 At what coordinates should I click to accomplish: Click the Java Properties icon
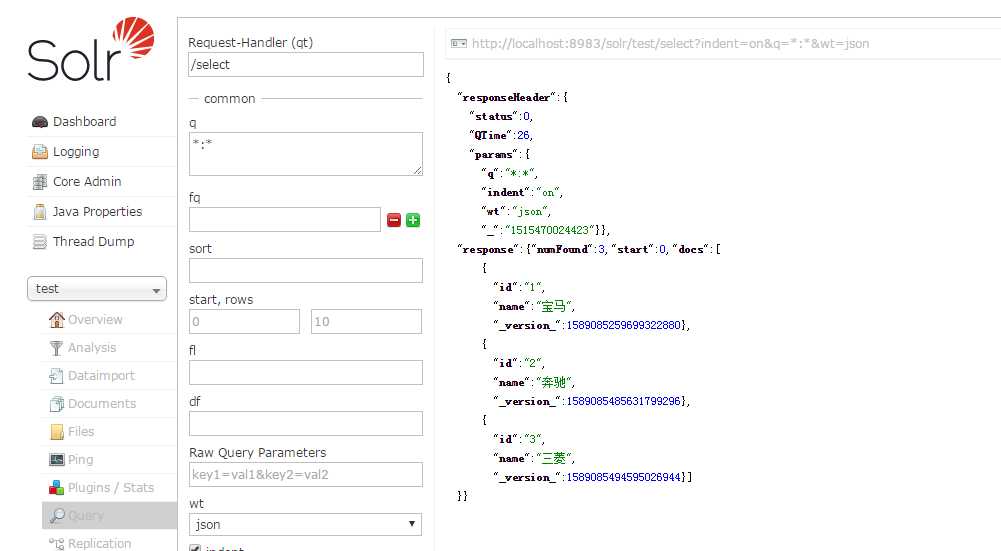pyautogui.click(x=40, y=212)
